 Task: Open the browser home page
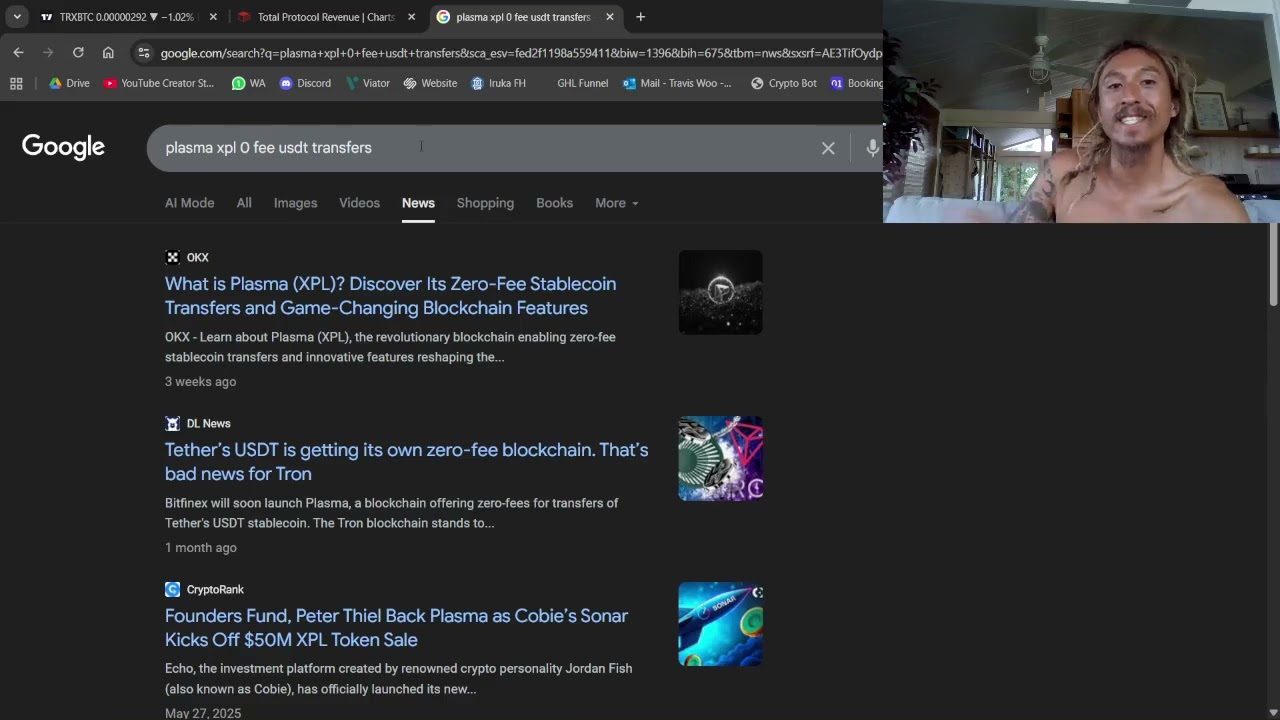click(108, 52)
